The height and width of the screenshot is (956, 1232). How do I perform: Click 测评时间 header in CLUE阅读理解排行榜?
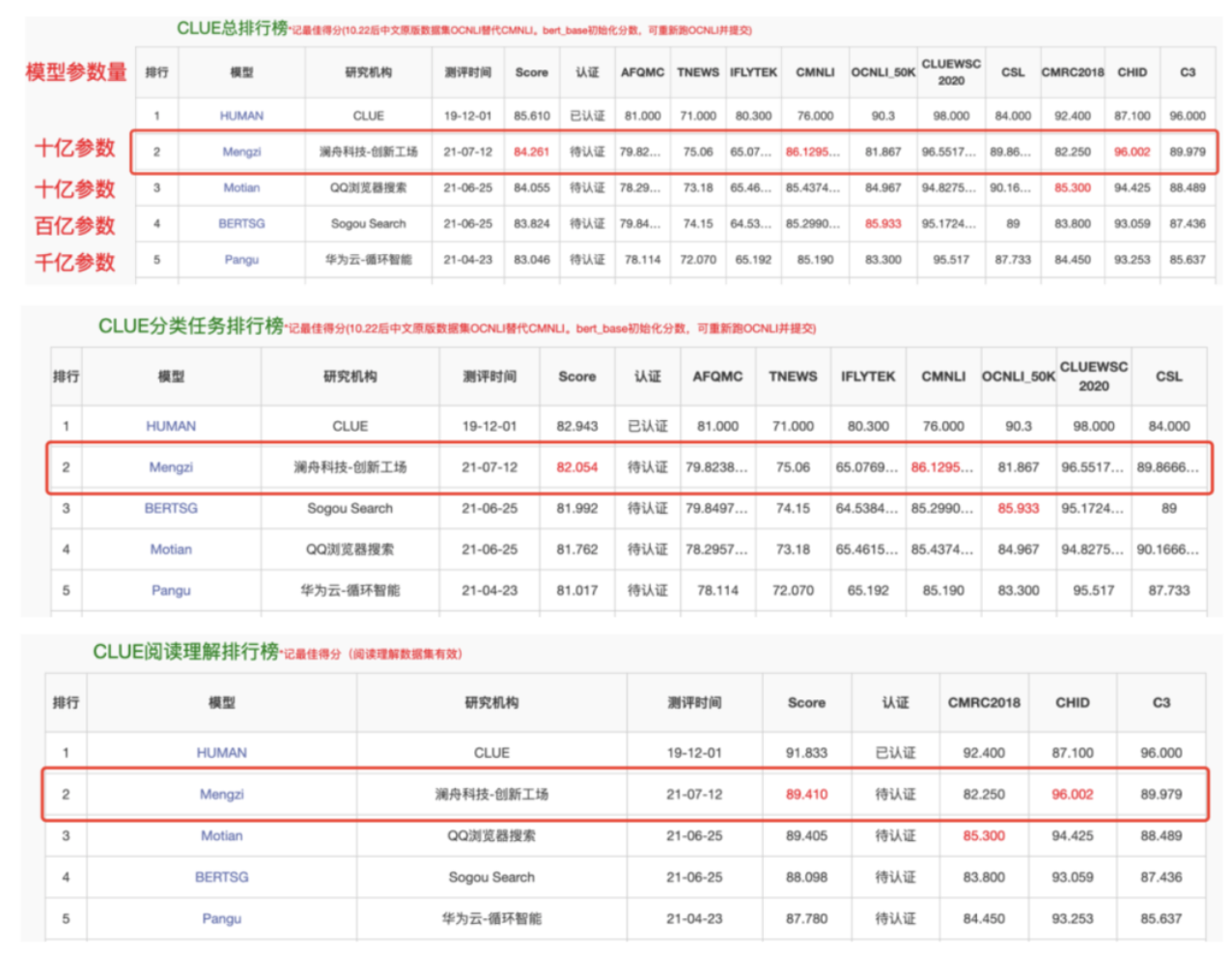click(x=693, y=703)
